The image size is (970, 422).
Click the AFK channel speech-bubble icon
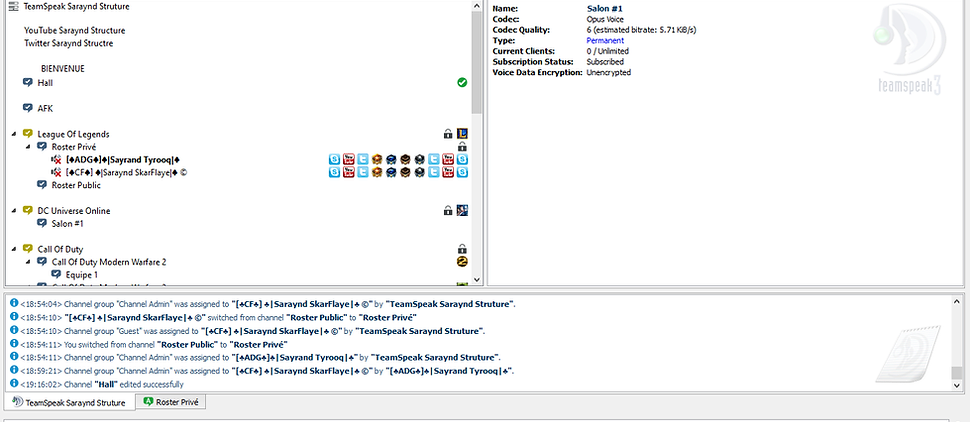[x=27, y=108]
